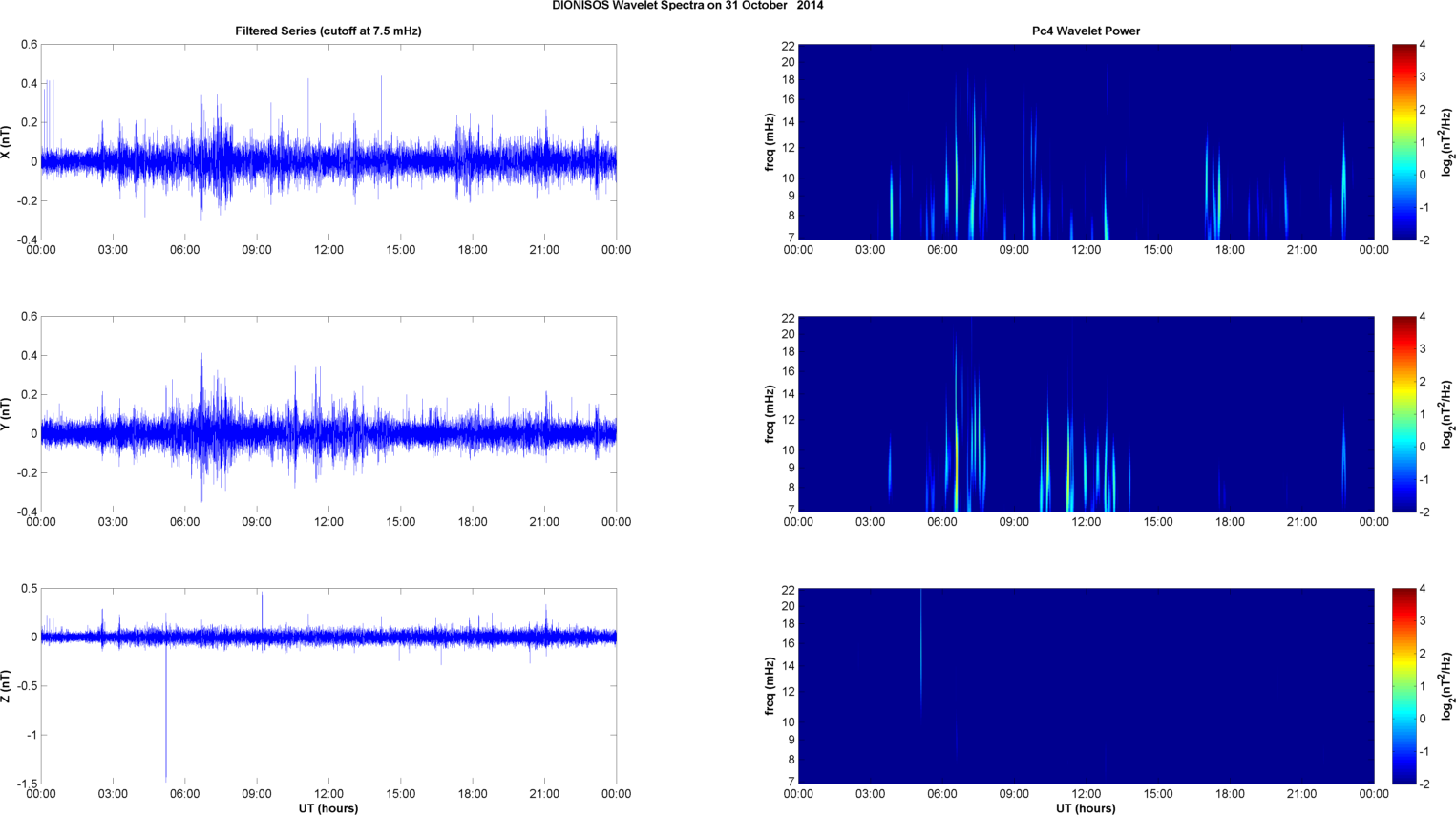The image size is (1456, 815).
Task: Click the log2(nT²/Hz) label of Z spectrum colorbar
Action: tap(1448, 686)
